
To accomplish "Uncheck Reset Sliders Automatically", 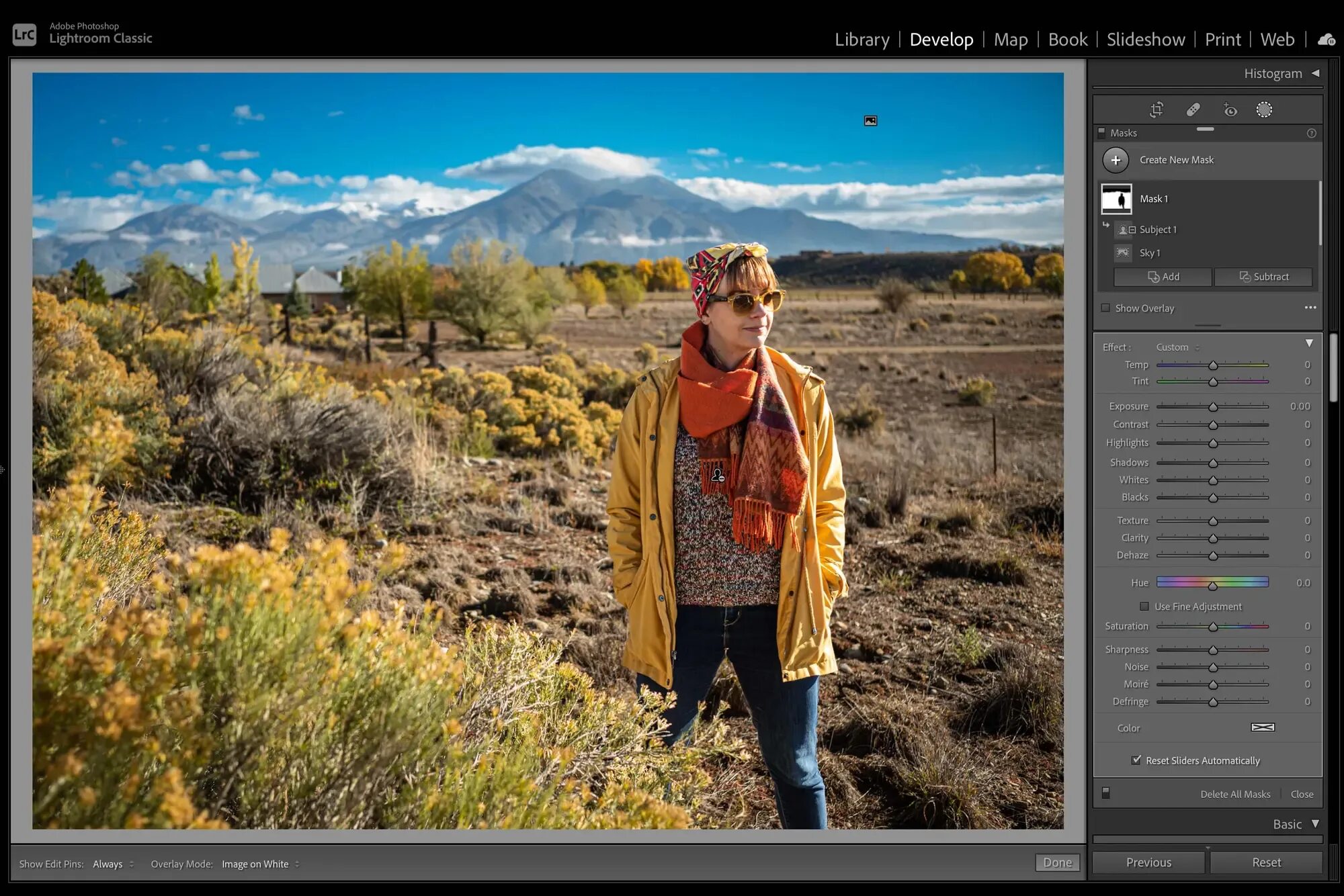I will 1137,760.
